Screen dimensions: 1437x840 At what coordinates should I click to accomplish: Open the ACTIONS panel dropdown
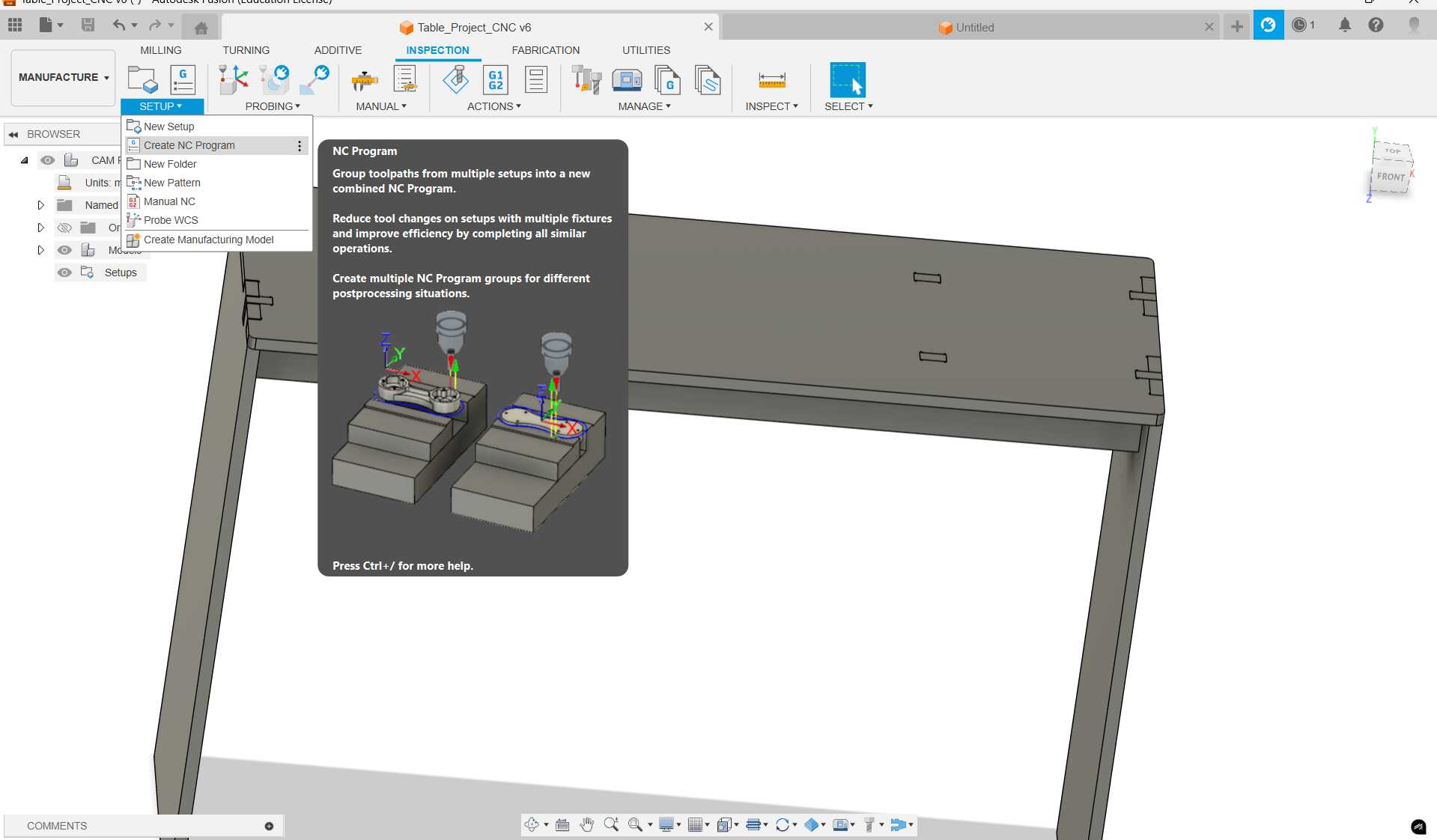coord(494,106)
